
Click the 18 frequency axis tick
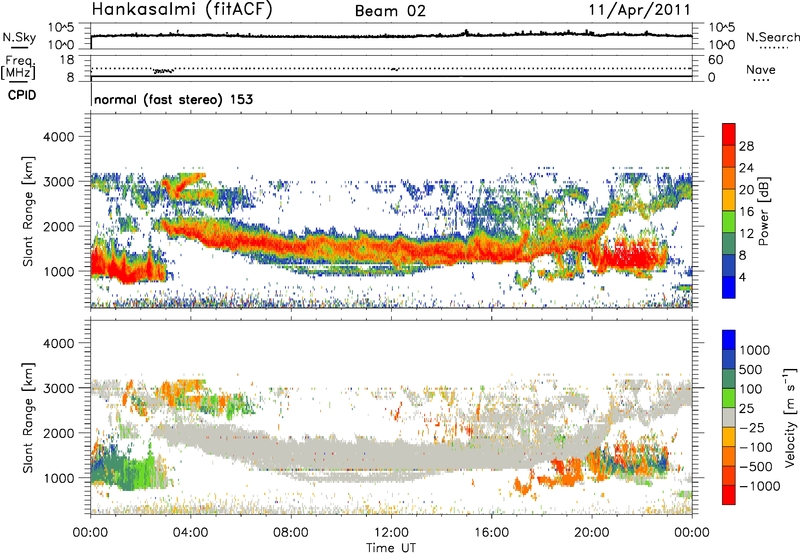point(67,60)
